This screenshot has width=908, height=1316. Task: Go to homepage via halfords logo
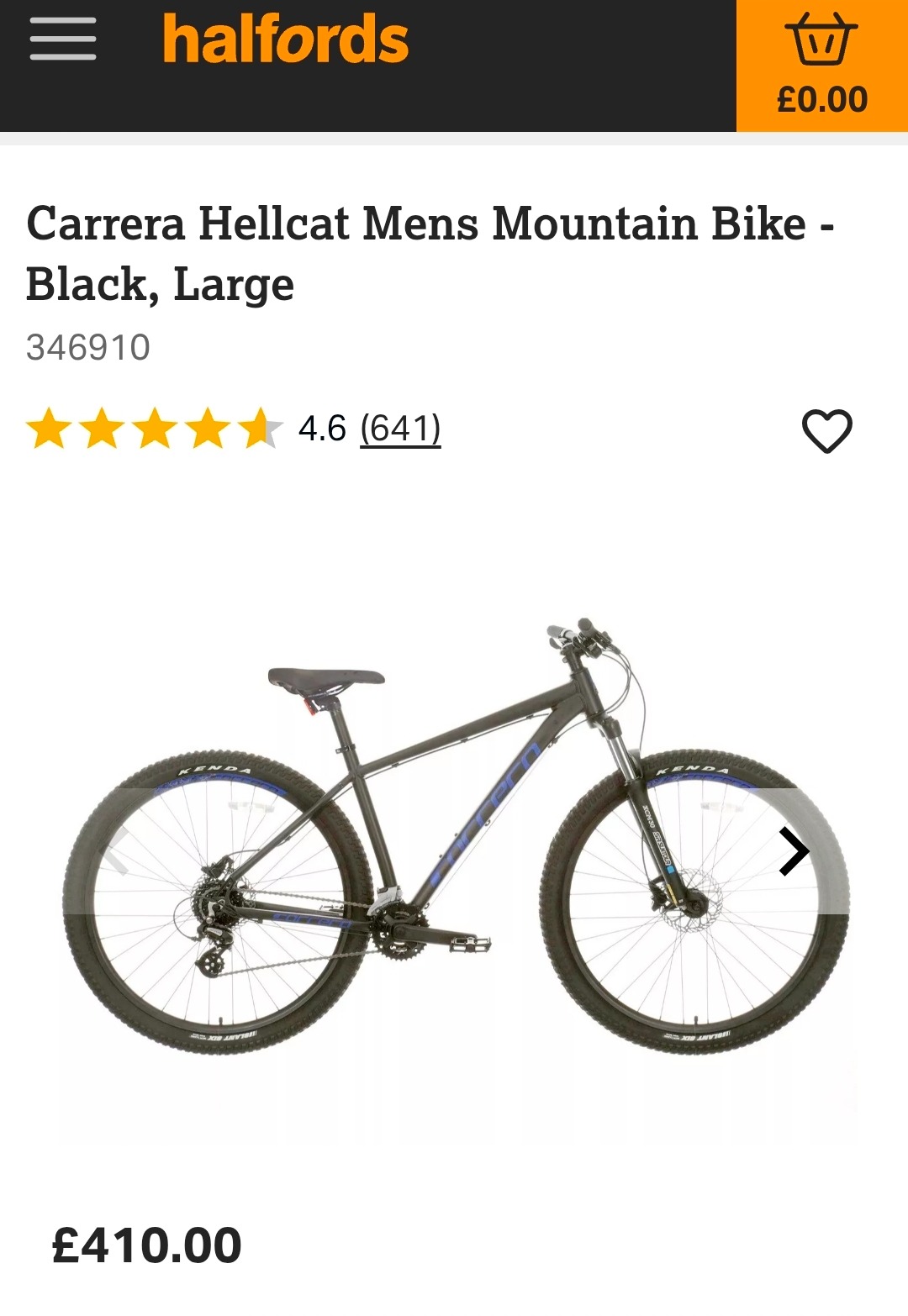pyautogui.click(x=286, y=39)
